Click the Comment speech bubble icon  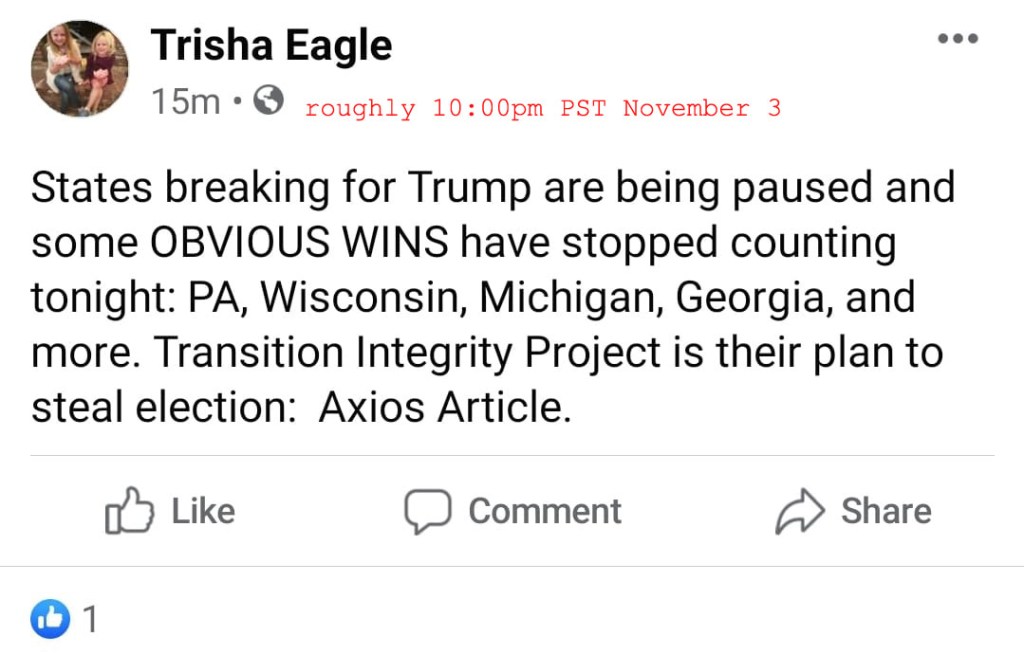[429, 511]
